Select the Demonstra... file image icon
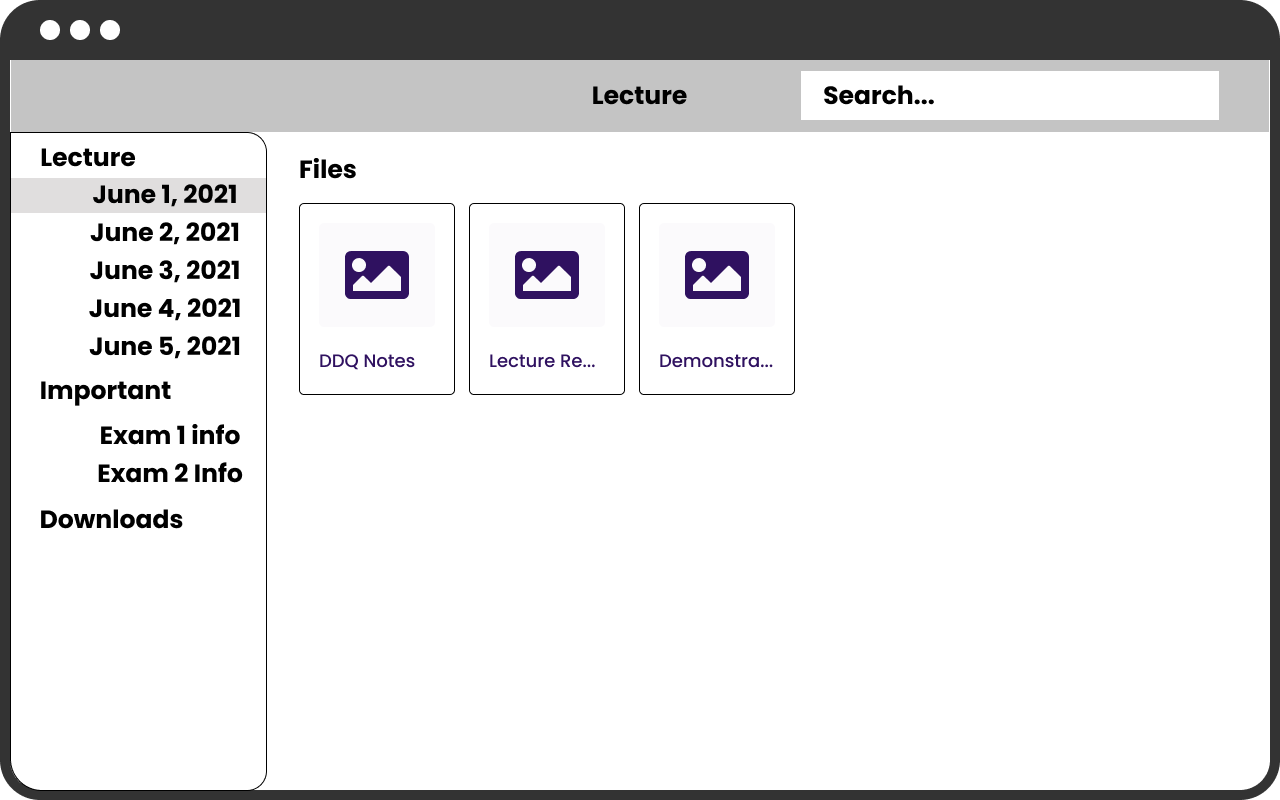This screenshot has height=800, width=1280. tap(717, 275)
